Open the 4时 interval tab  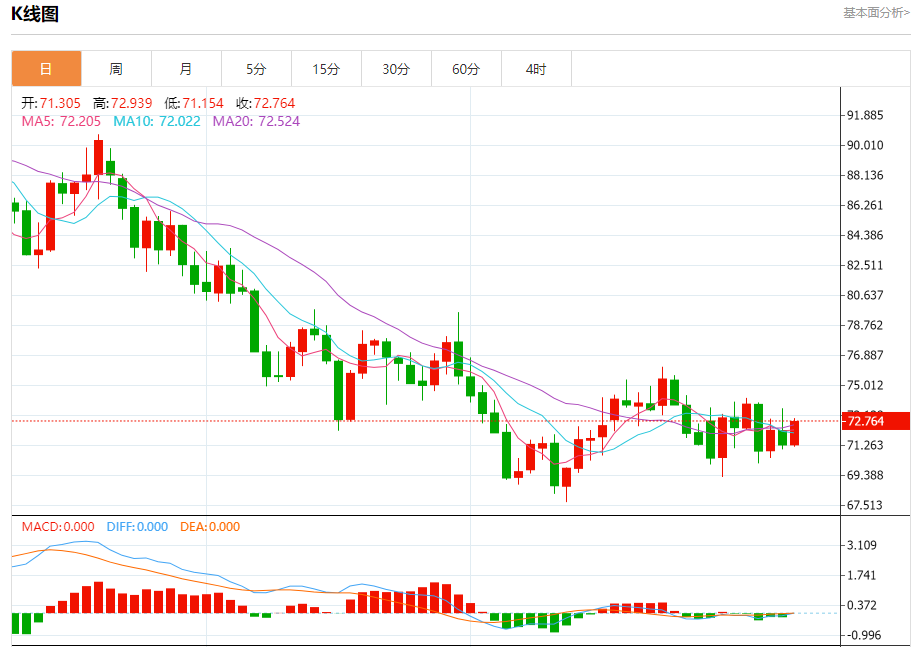coord(536,69)
